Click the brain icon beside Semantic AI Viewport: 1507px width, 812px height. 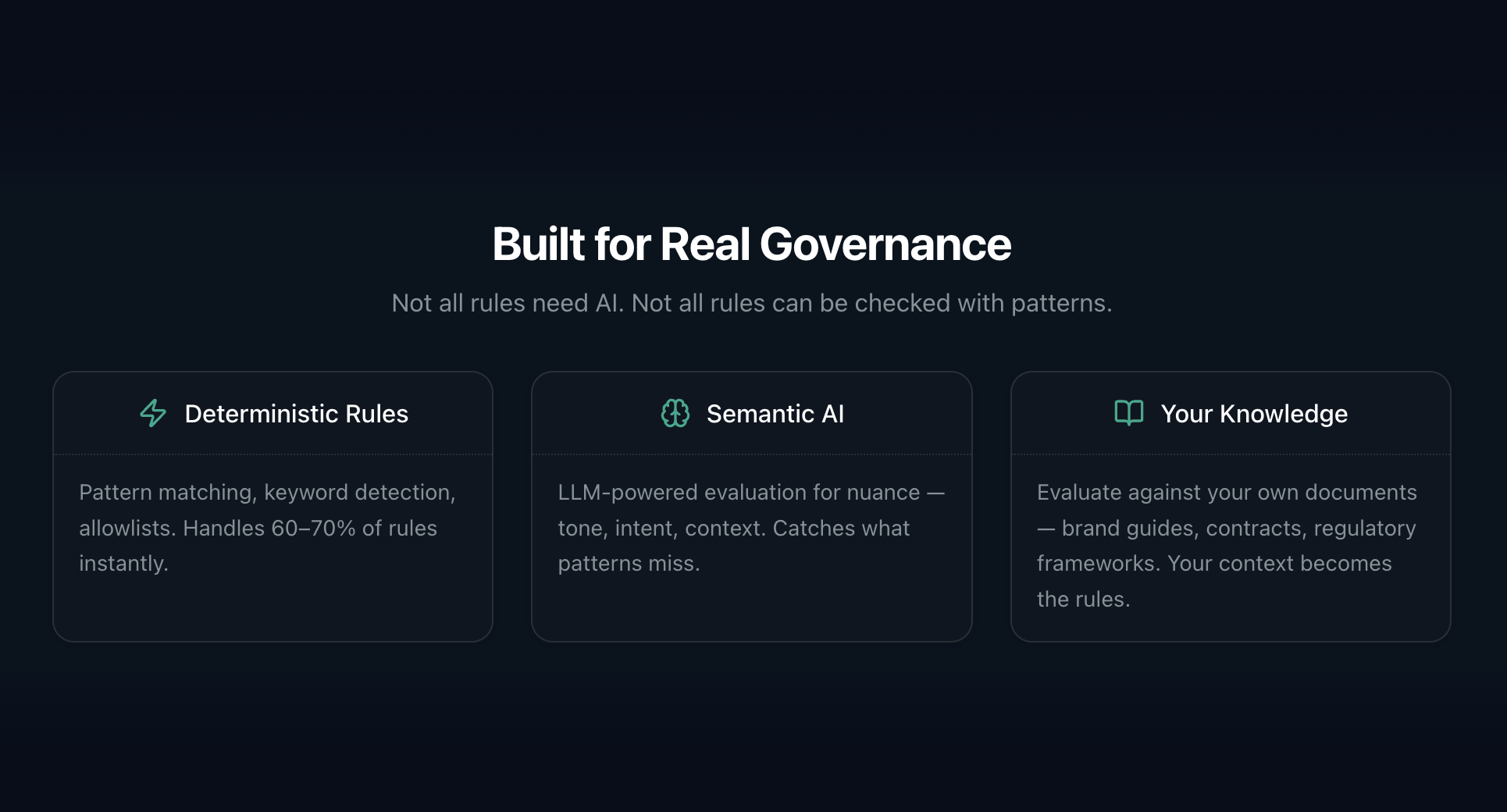coord(675,413)
